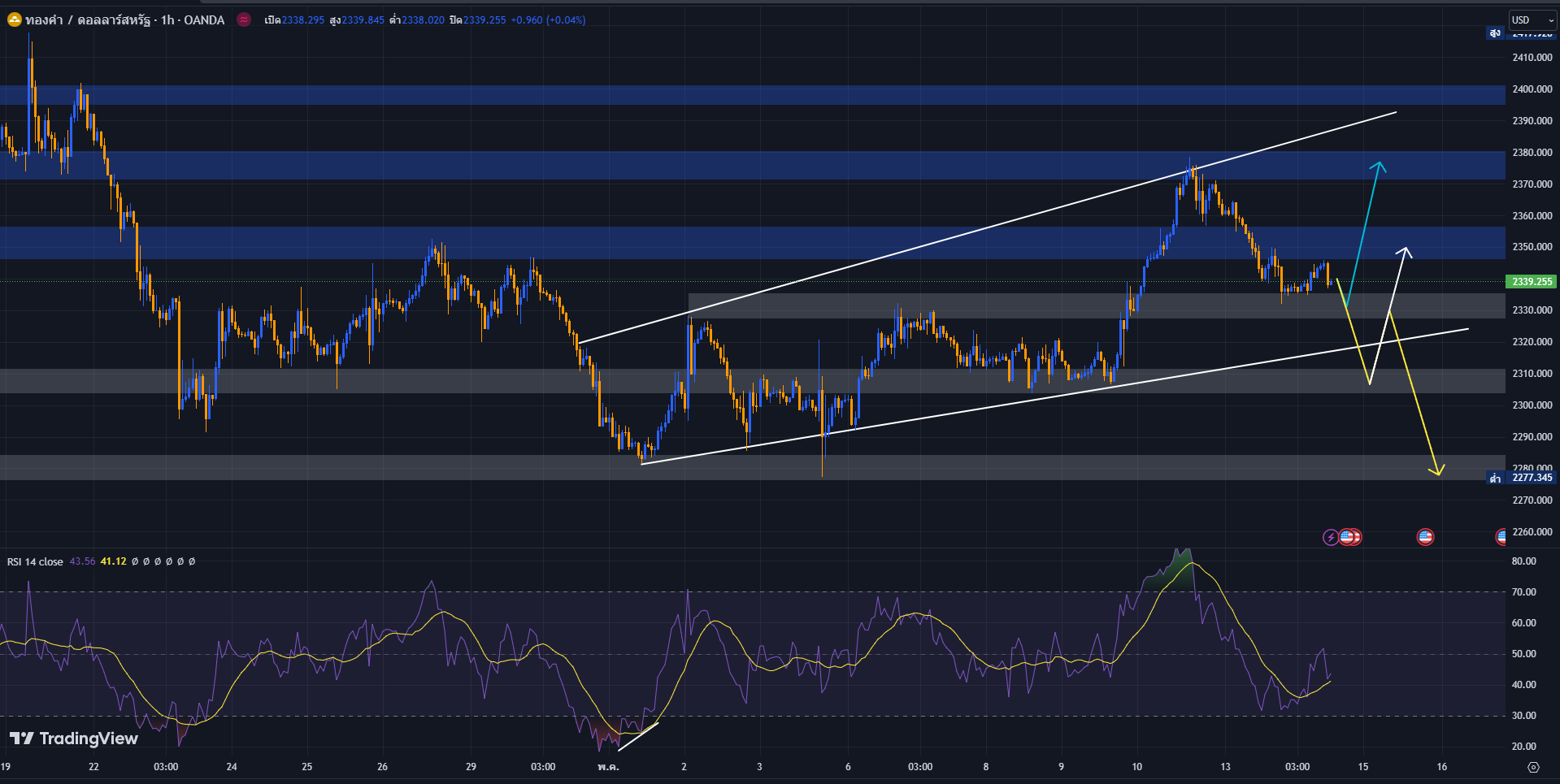Click the low price label 2277.345

click(x=1532, y=478)
